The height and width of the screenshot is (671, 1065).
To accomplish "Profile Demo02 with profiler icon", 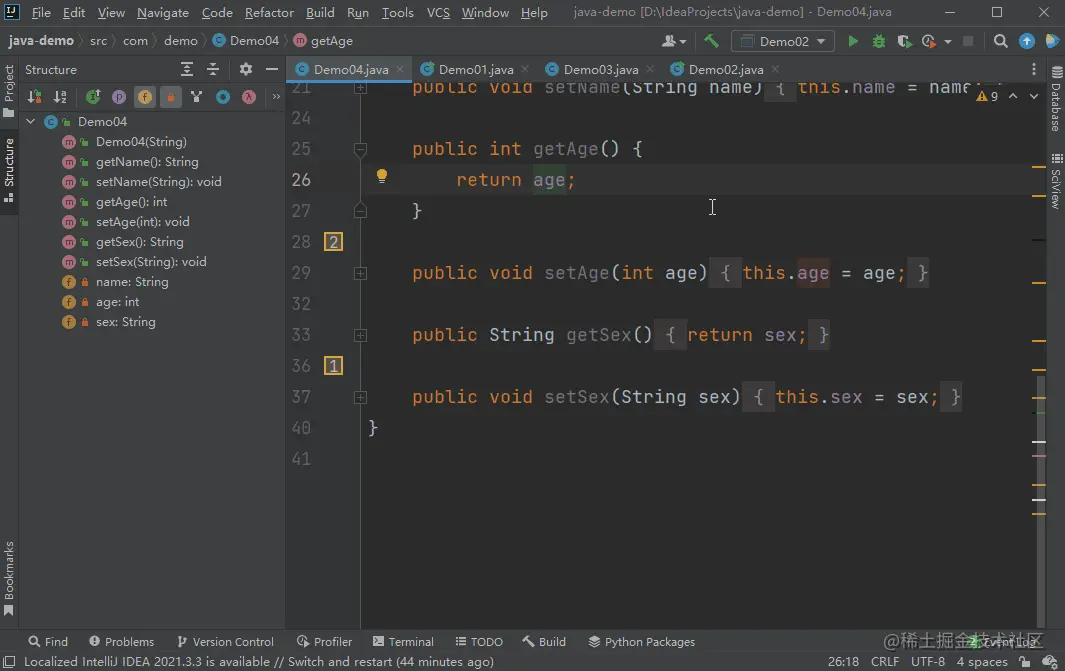I will click(928, 41).
